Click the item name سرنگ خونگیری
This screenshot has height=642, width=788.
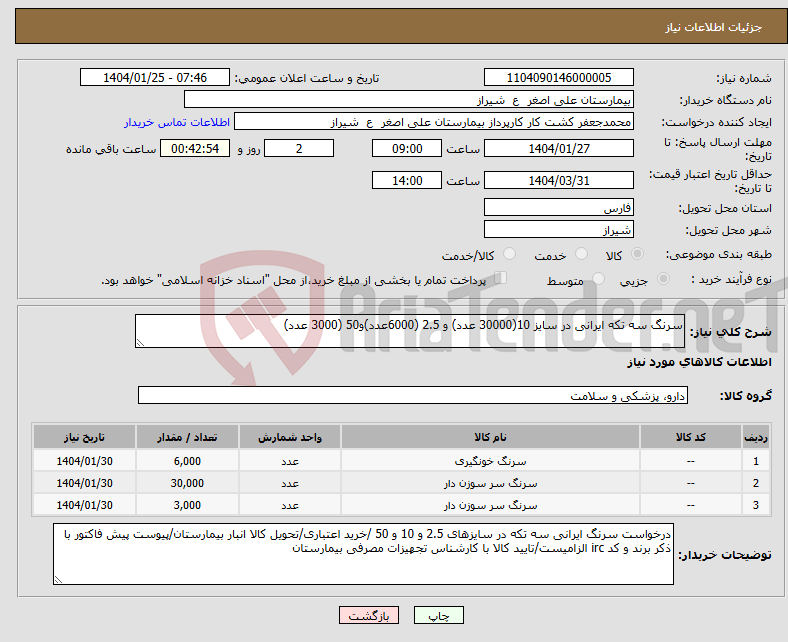pyautogui.click(x=490, y=461)
